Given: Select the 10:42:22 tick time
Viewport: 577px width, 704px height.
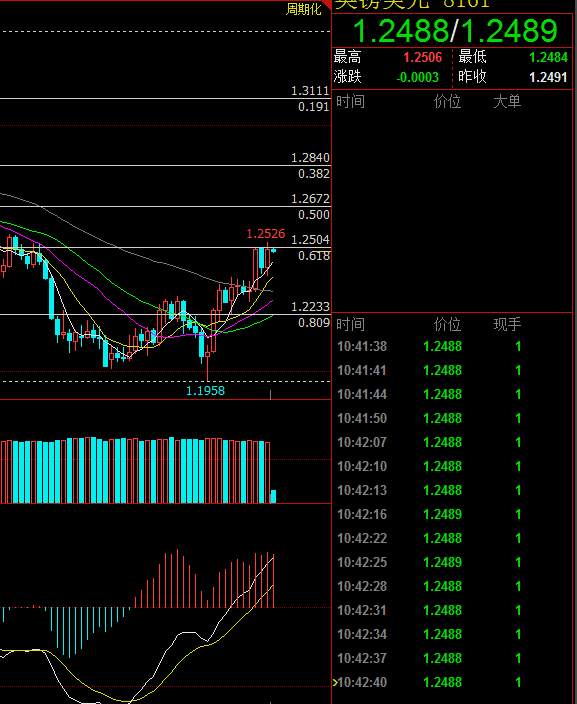Looking at the screenshot, I should coord(362,538).
